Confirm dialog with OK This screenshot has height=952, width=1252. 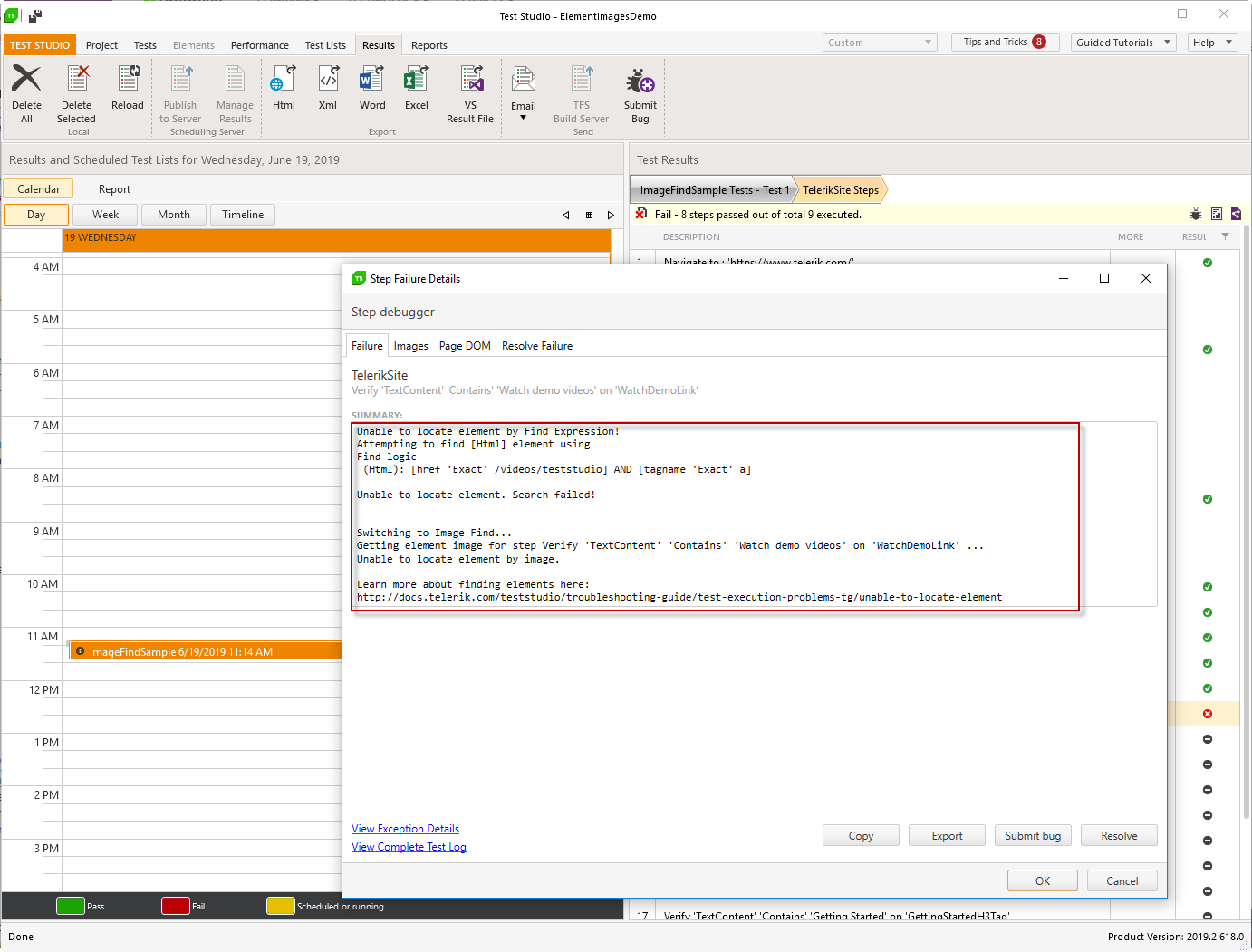pos(1043,881)
